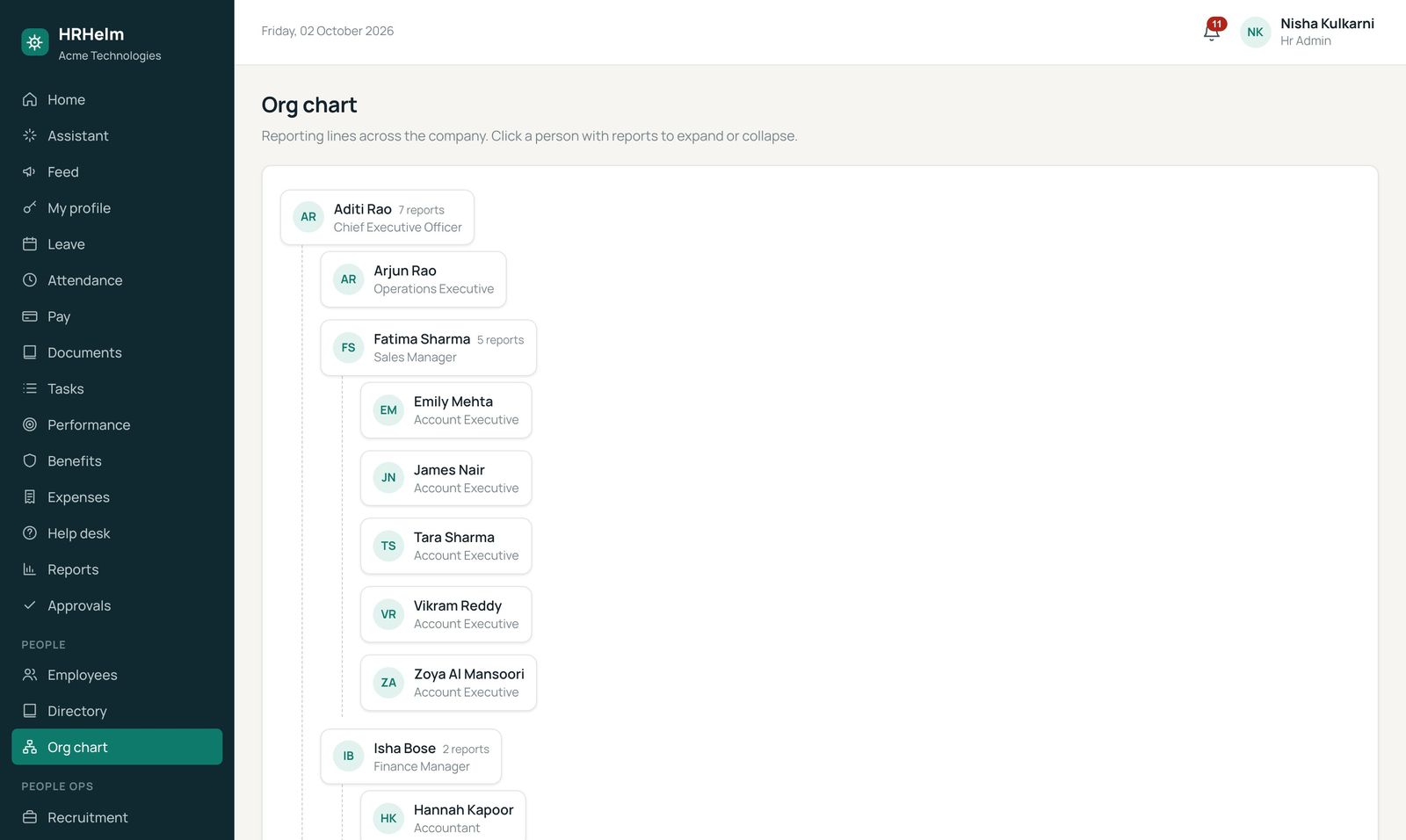Go to the Employees page

pyautogui.click(x=117, y=675)
